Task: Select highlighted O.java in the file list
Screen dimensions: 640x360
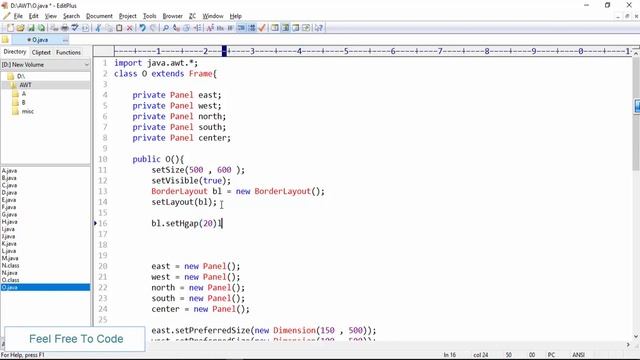Action: point(45,287)
